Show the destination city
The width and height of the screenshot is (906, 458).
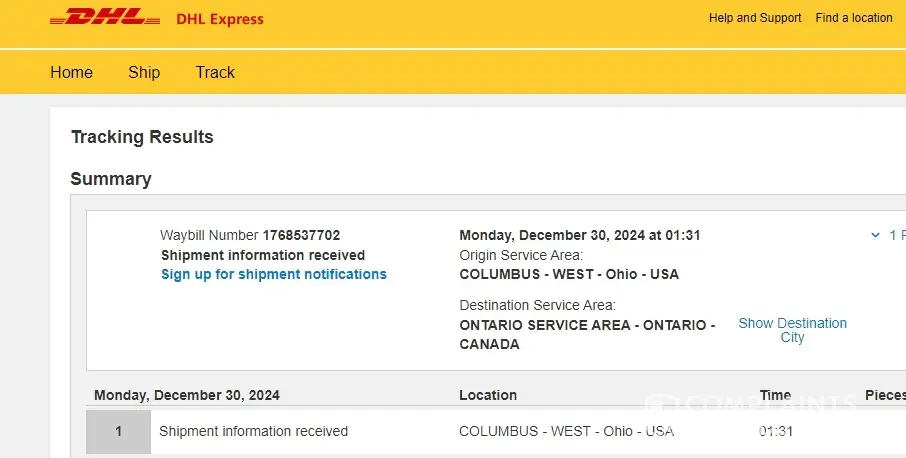[792, 330]
